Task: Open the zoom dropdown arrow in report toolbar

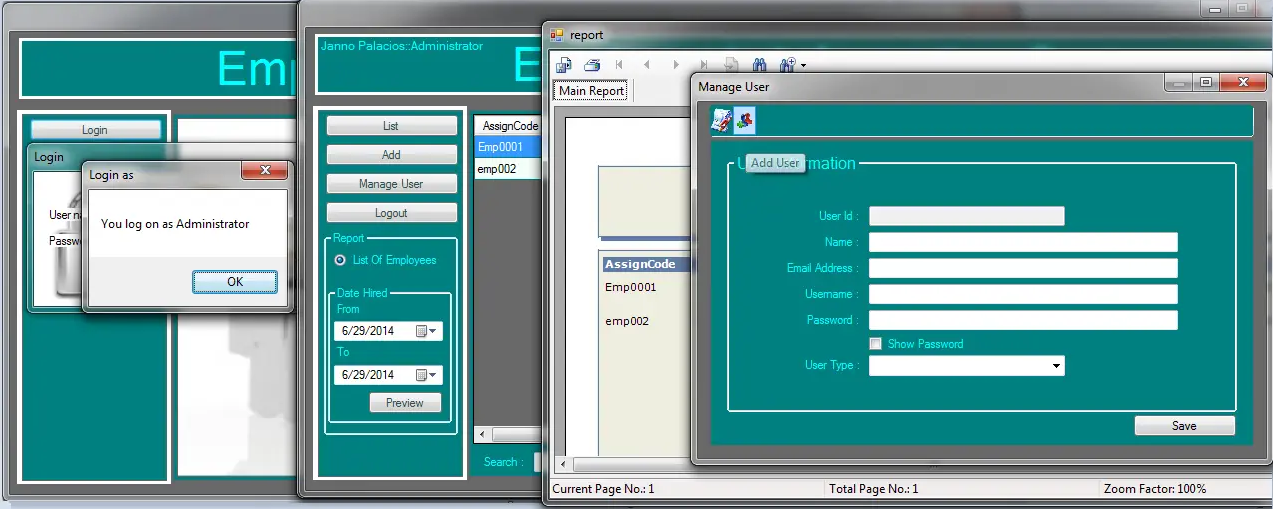Action: pyautogui.click(x=803, y=67)
